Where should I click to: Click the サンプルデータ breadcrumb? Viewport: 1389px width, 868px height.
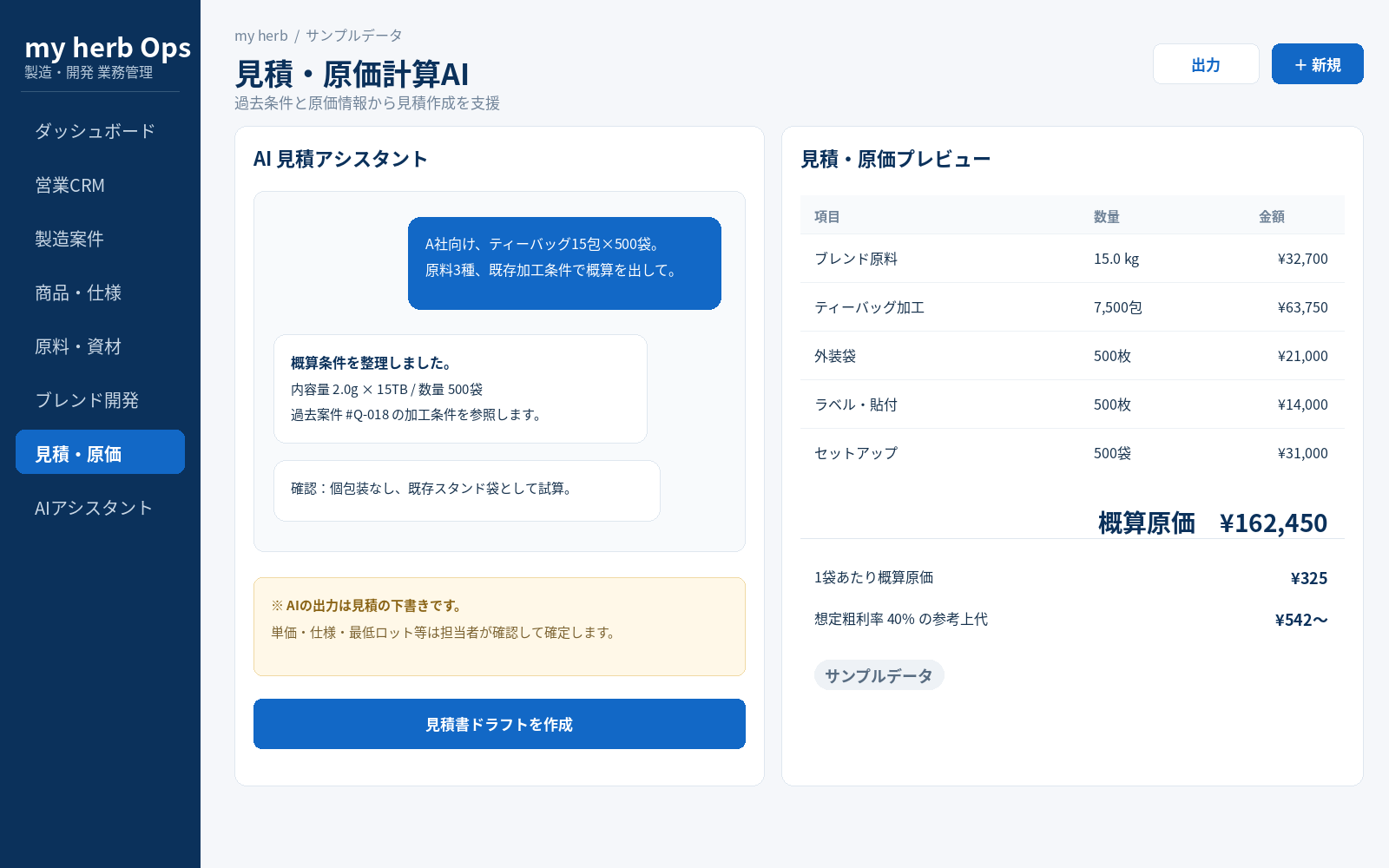354,36
